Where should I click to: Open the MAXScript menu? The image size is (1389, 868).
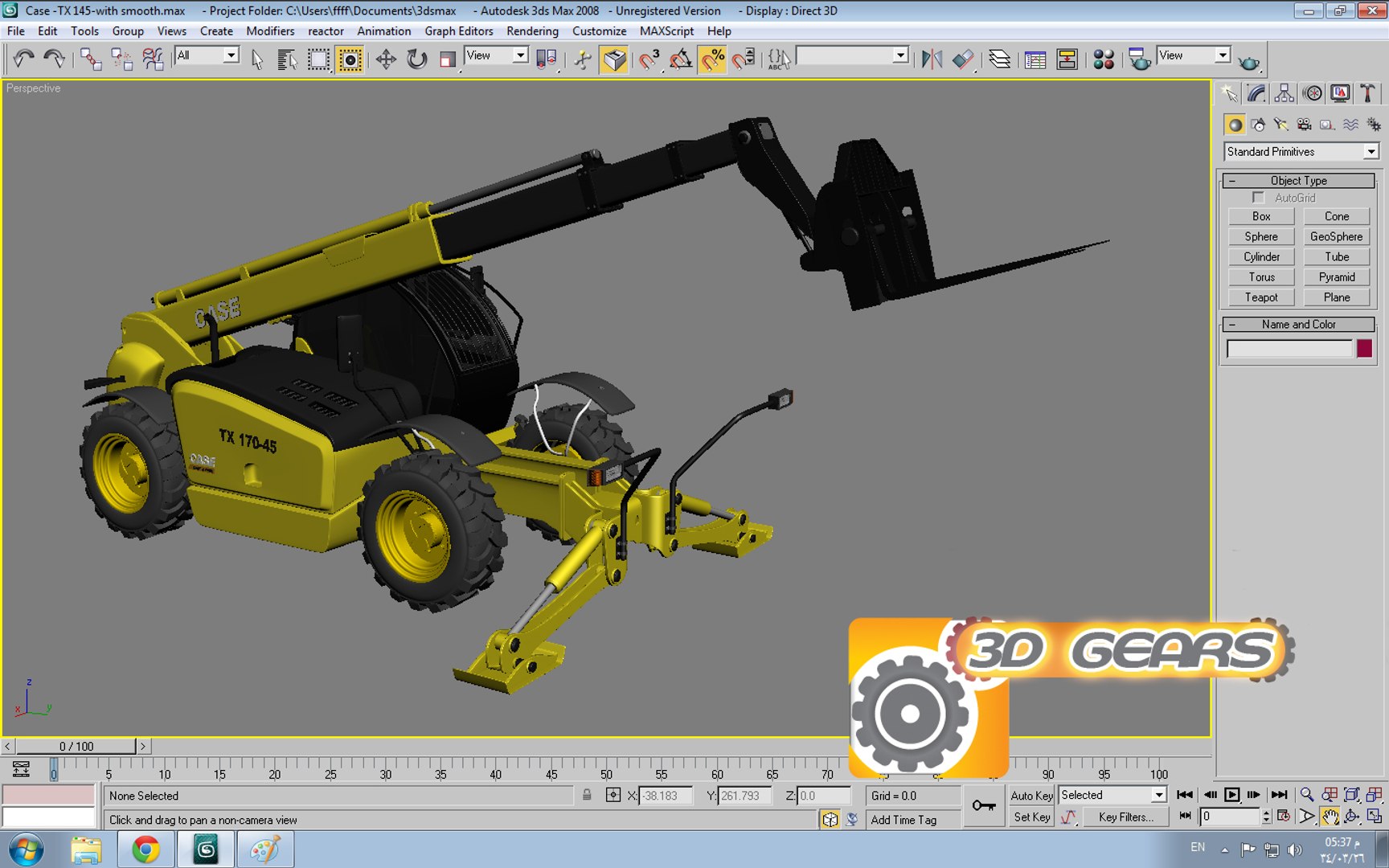point(666,31)
